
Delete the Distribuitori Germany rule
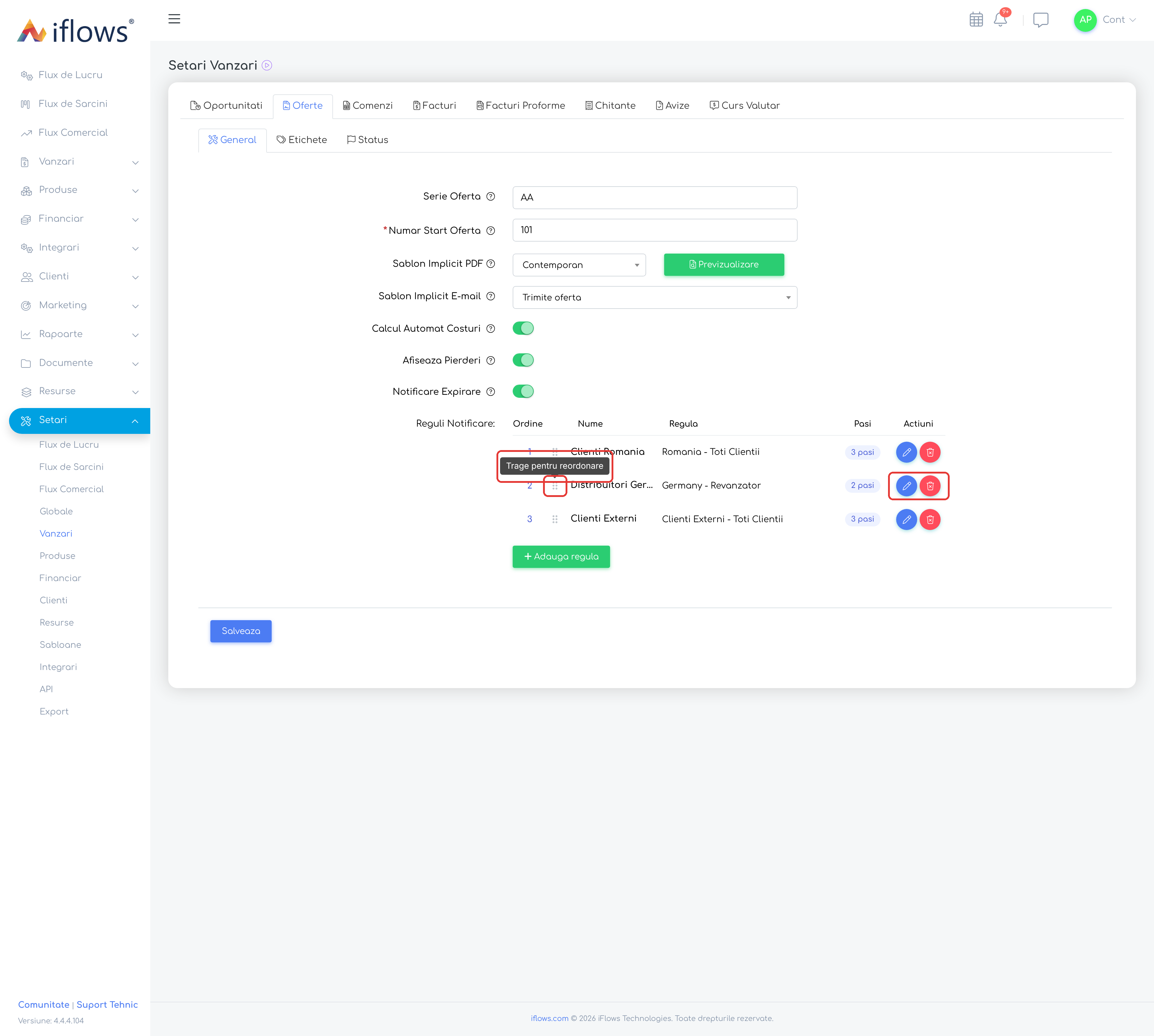coord(930,486)
